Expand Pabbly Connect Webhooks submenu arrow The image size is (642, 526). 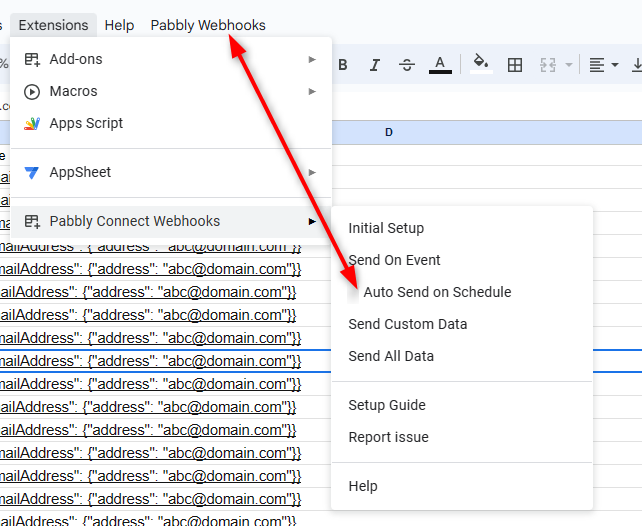[312, 221]
